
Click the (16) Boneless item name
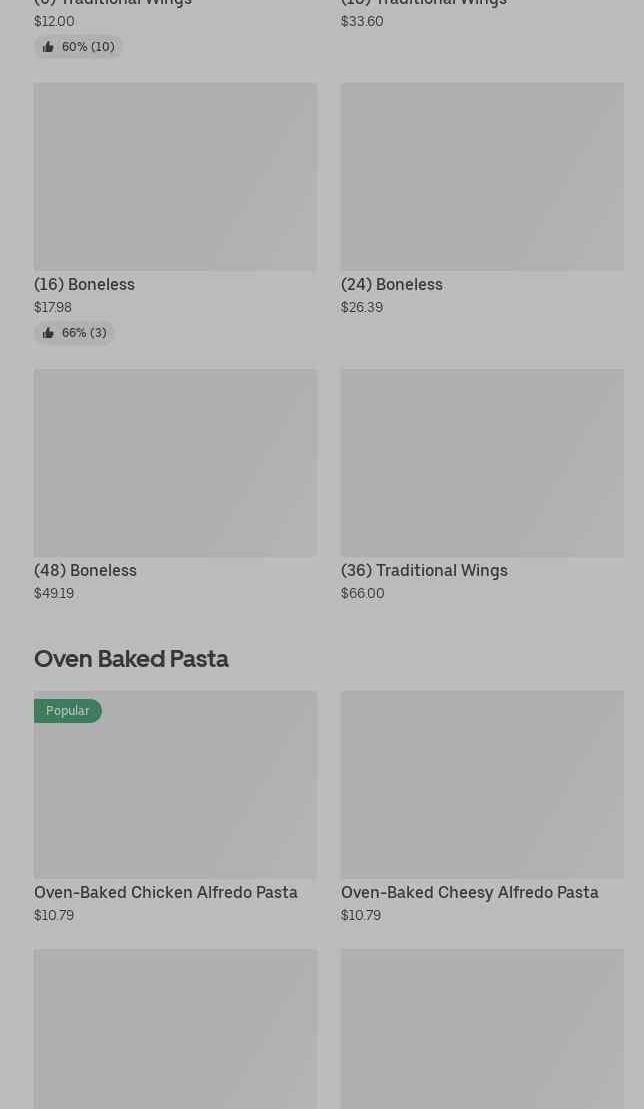click(x=84, y=285)
